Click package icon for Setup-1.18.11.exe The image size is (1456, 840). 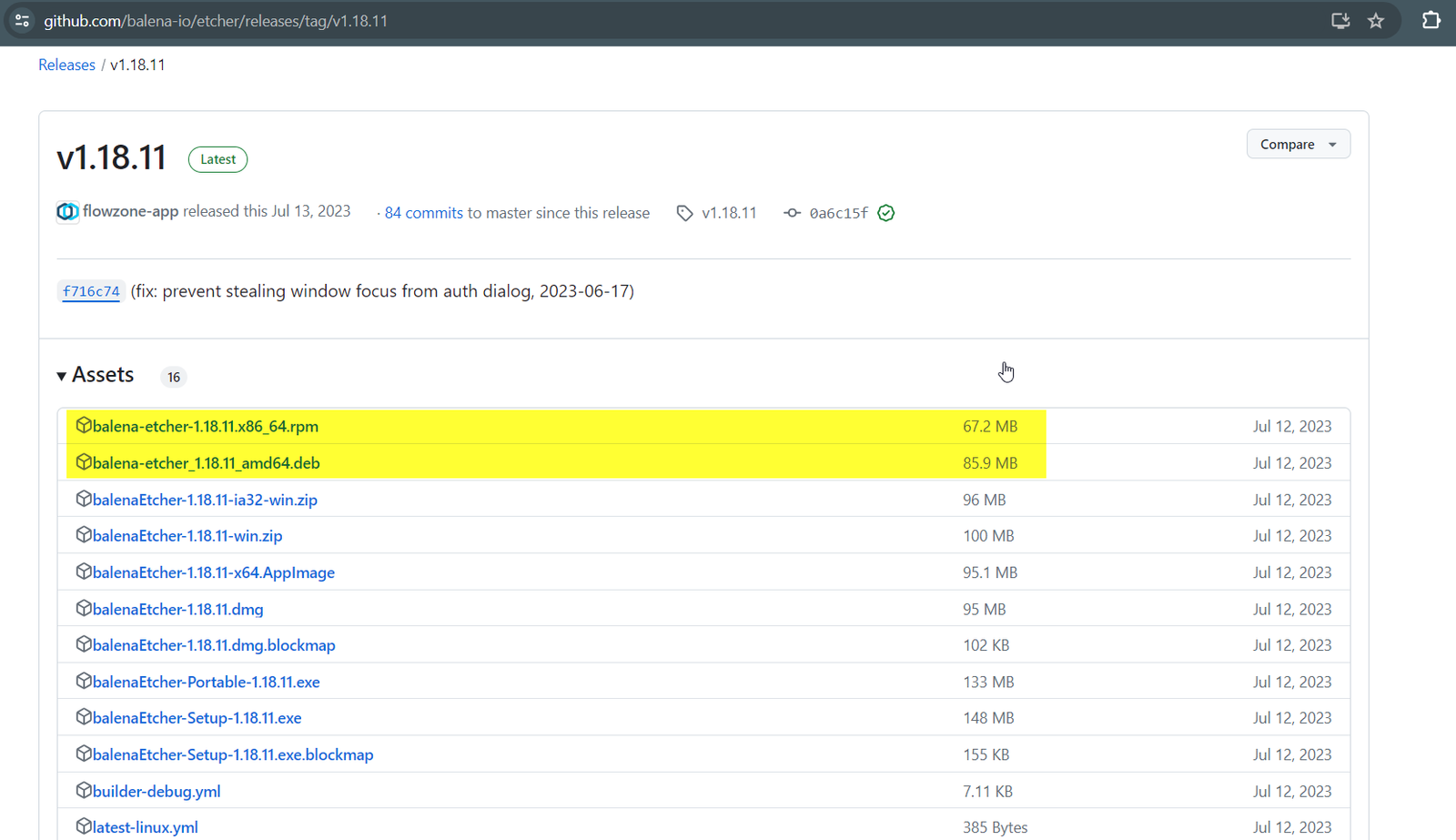click(84, 716)
